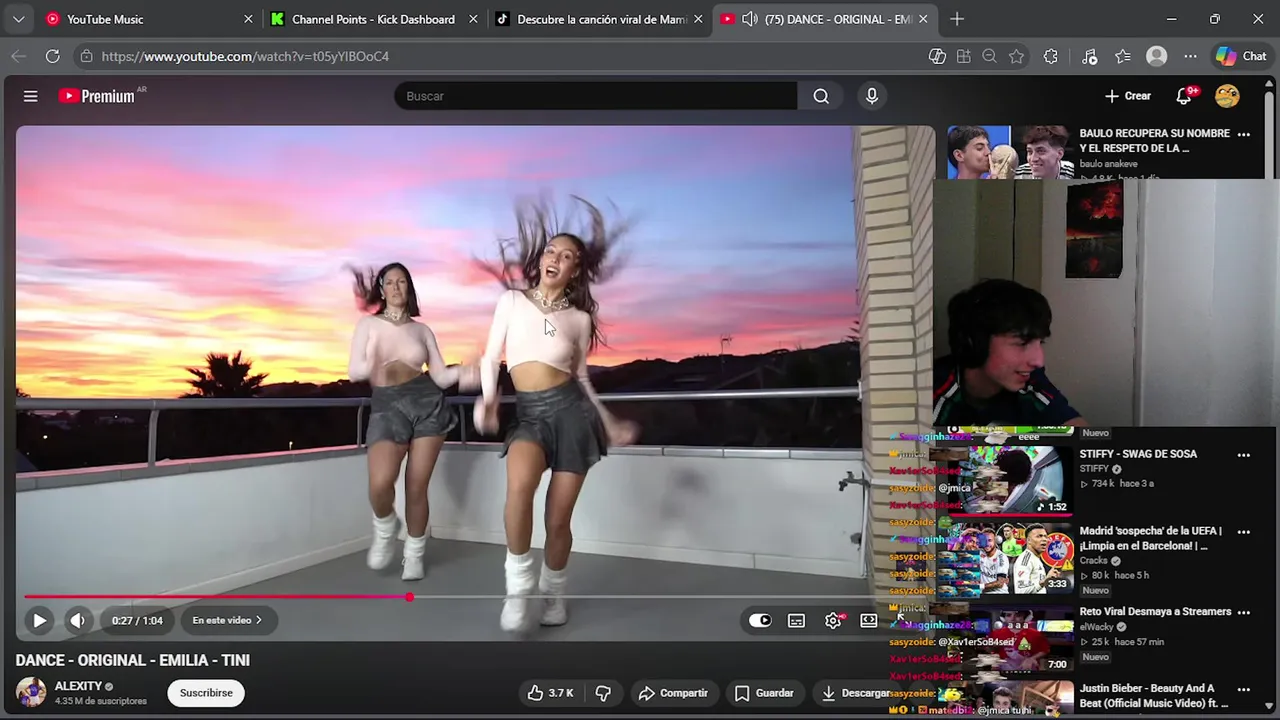
Task: Open browser extensions puzzle icon
Action: click(1050, 56)
